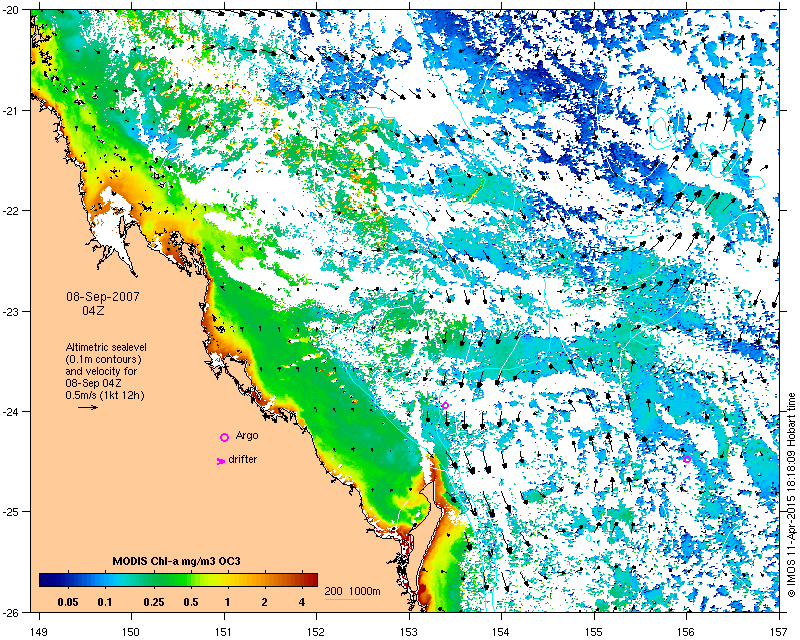The height and width of the screenshot is (640, 800).
Task: Click the Argo legend circle marker
Action: 224,437
